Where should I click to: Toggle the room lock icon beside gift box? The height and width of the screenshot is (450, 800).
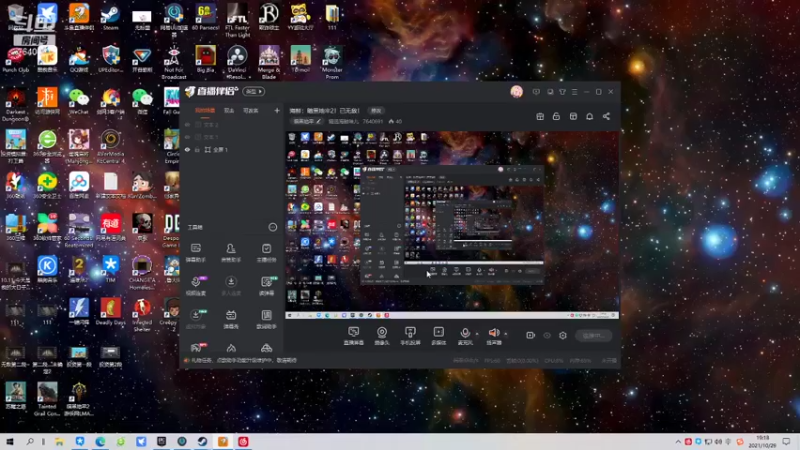(x=556, y=116)
